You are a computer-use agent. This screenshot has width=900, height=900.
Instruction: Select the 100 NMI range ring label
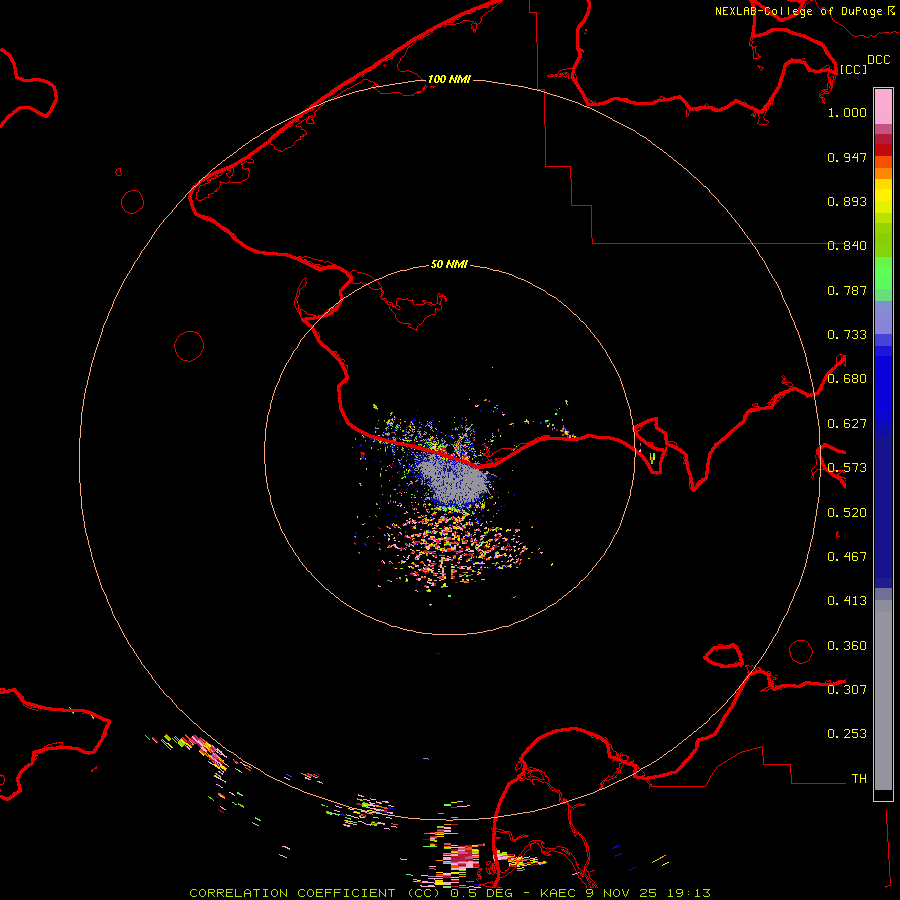[449, 79]
